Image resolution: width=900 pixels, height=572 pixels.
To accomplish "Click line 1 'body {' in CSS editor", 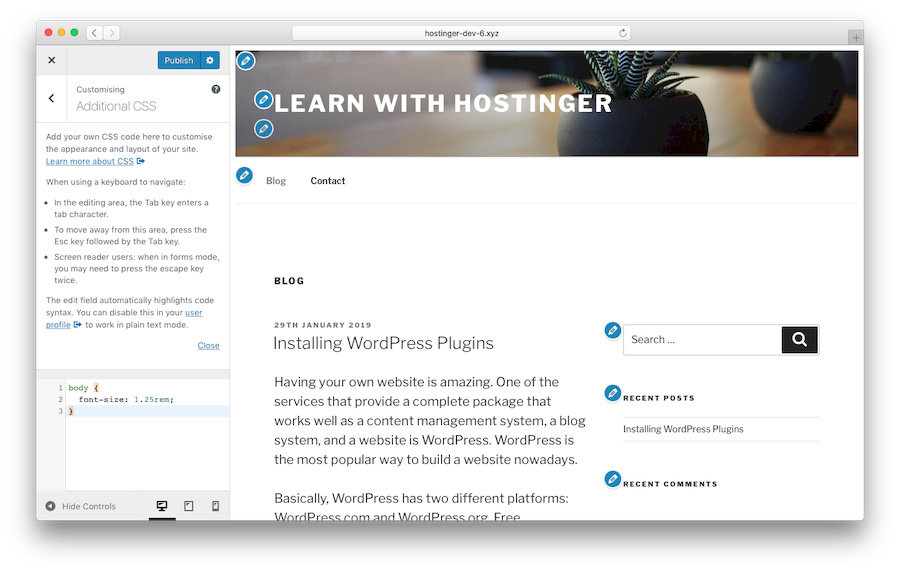I will click(84, 388).
